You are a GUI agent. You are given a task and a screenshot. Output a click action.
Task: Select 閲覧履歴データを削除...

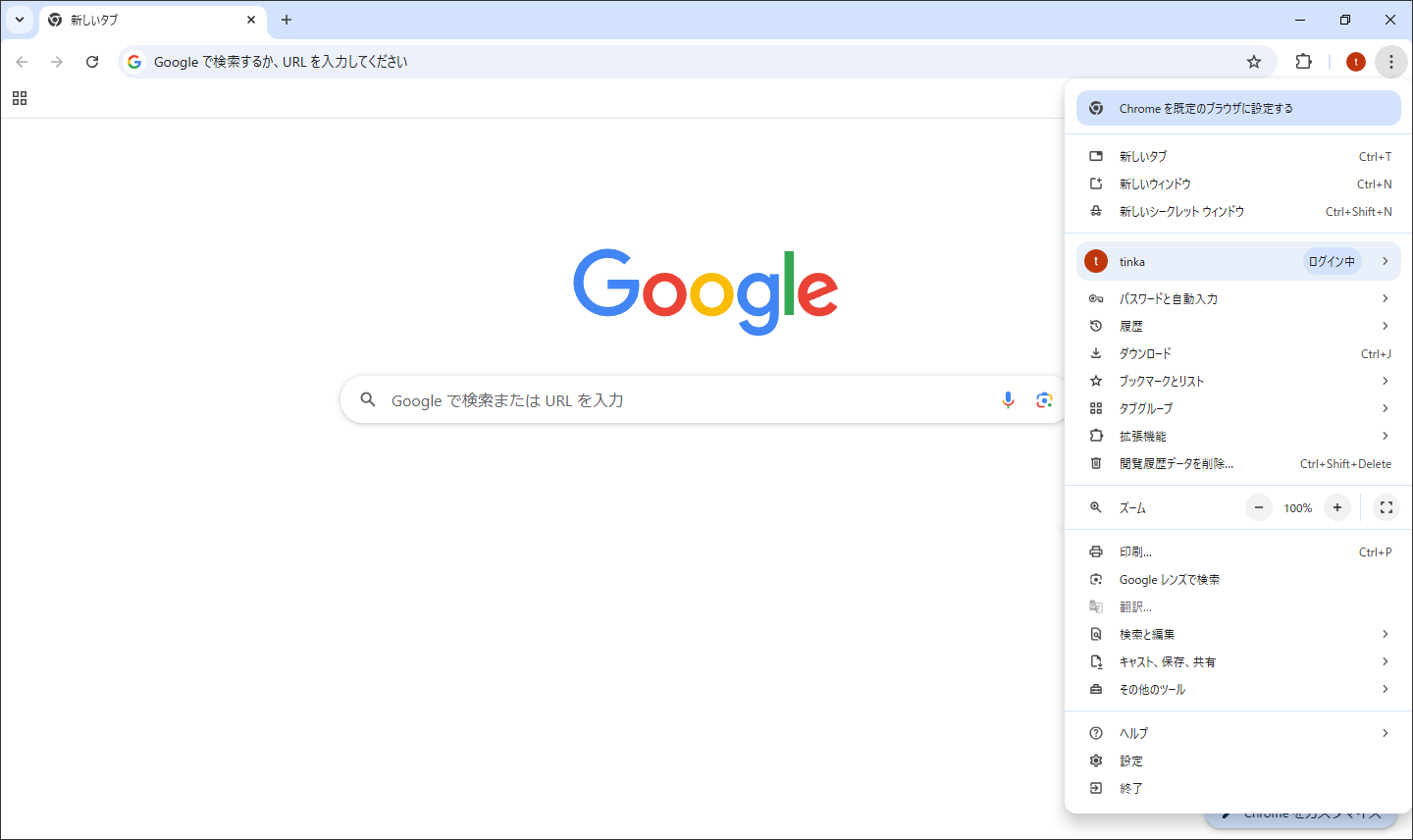point(1238,463)
